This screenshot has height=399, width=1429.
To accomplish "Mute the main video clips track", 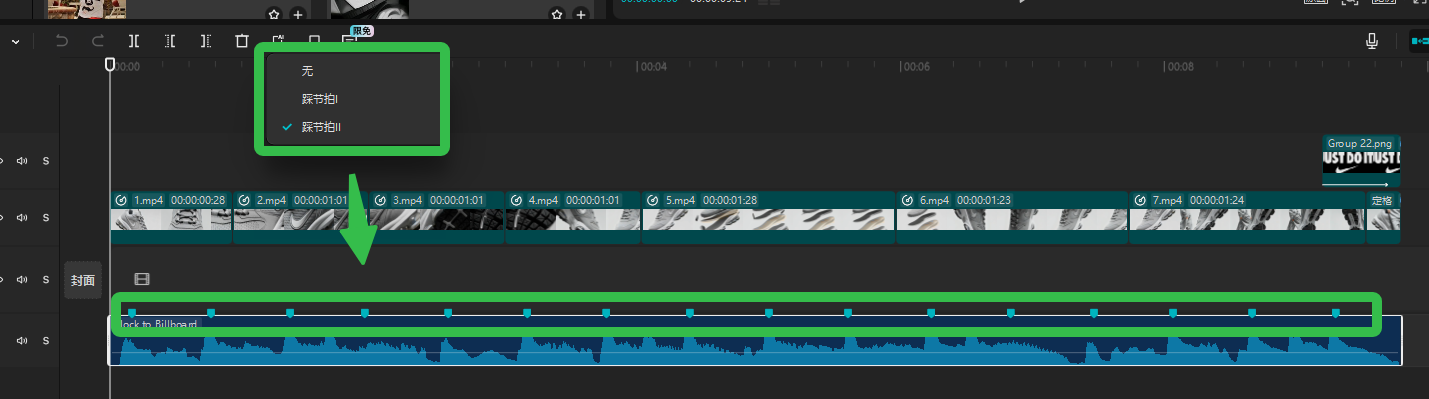I will (x=22, y=218).
